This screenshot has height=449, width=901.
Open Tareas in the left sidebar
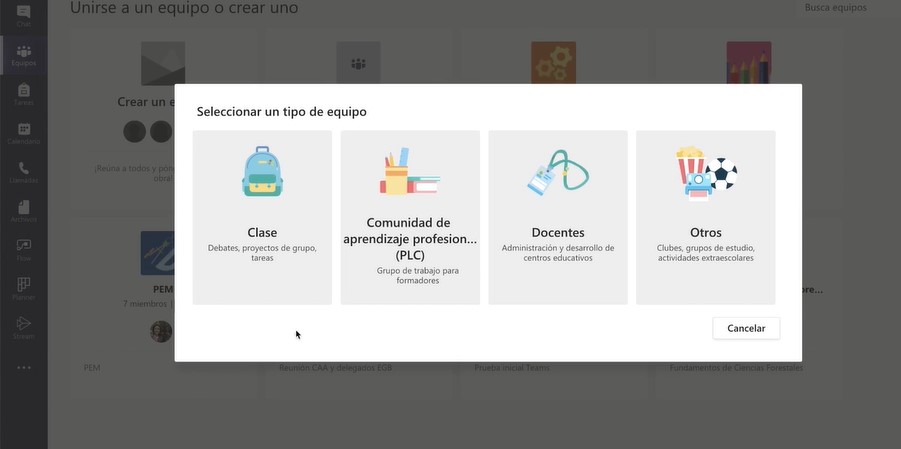tap(24, 95)
